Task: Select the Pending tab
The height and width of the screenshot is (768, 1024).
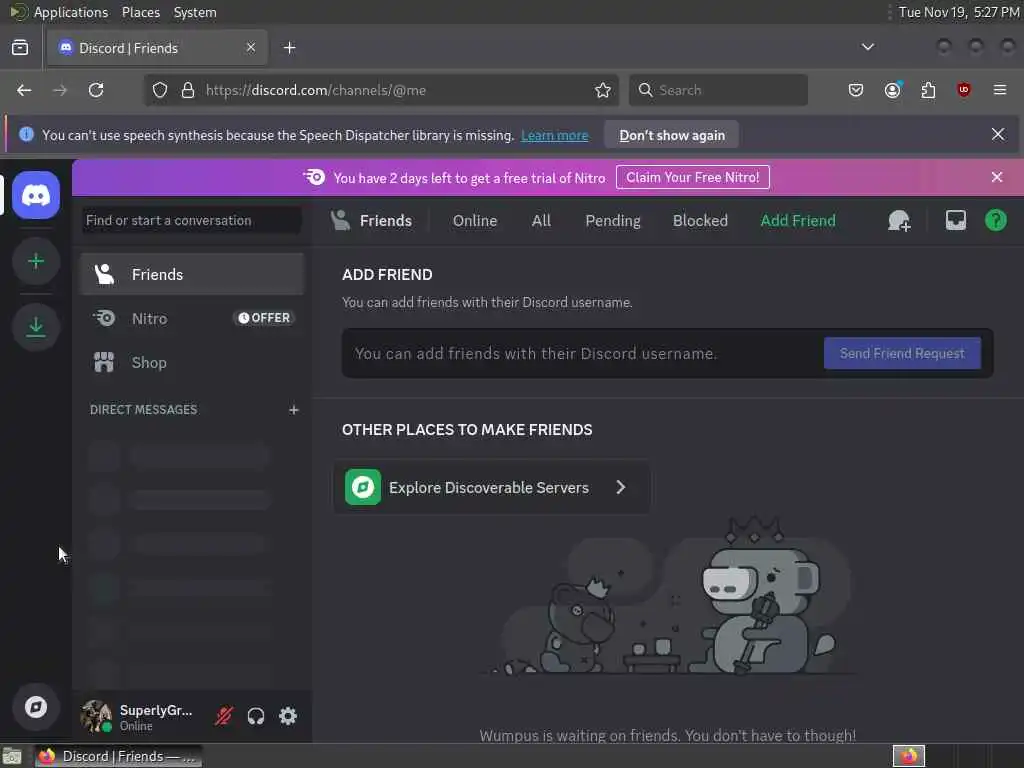Action: 613,221
